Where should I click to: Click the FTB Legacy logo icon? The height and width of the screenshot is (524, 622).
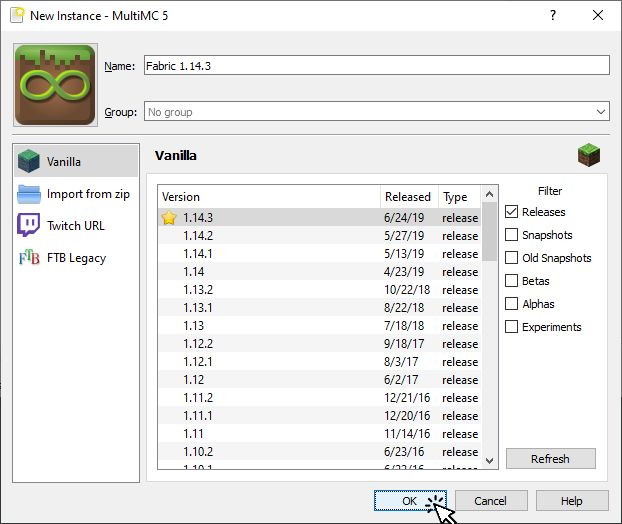click(29, 257)
